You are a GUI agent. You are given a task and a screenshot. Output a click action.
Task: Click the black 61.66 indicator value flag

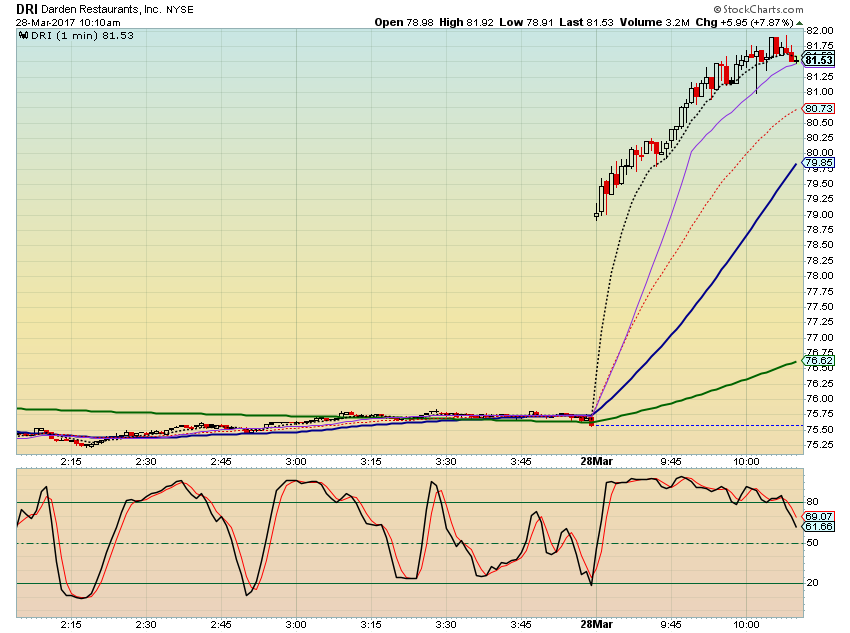(819, 527)
